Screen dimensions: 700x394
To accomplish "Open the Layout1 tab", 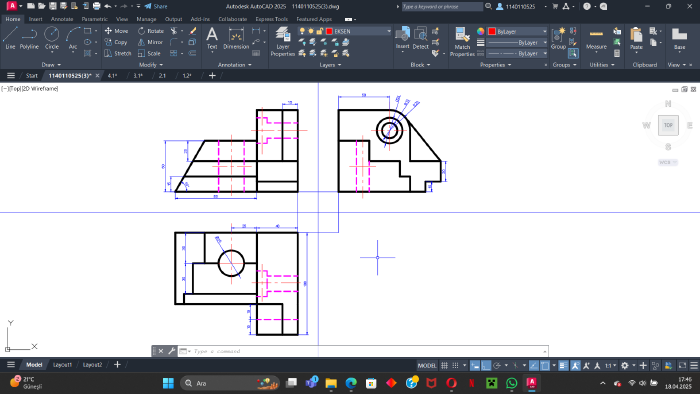I will pyautogui.click(x=62, y=365).
